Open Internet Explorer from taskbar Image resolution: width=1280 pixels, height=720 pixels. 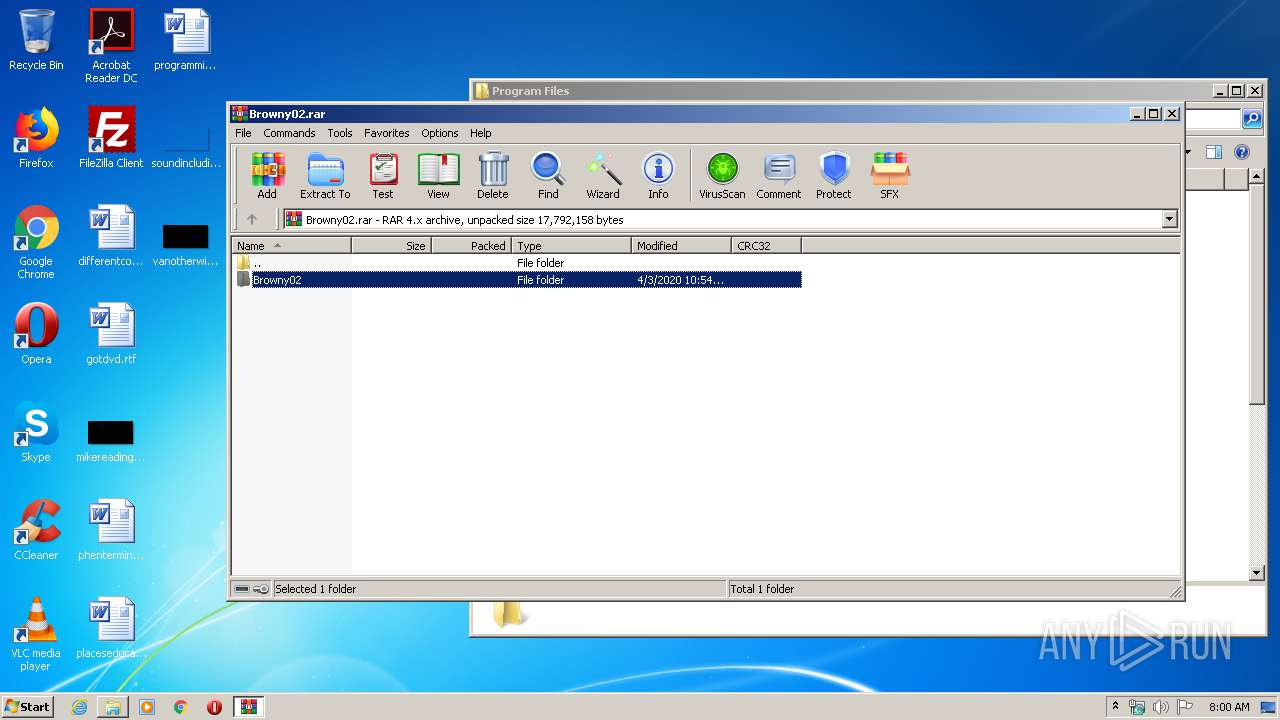point(79,707)
